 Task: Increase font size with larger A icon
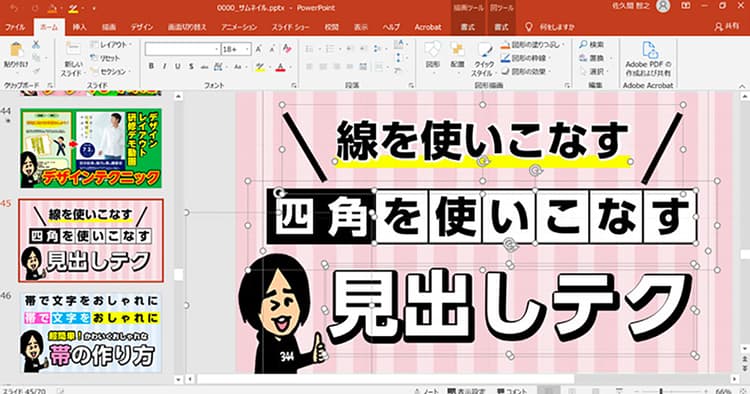click(259, 49)
